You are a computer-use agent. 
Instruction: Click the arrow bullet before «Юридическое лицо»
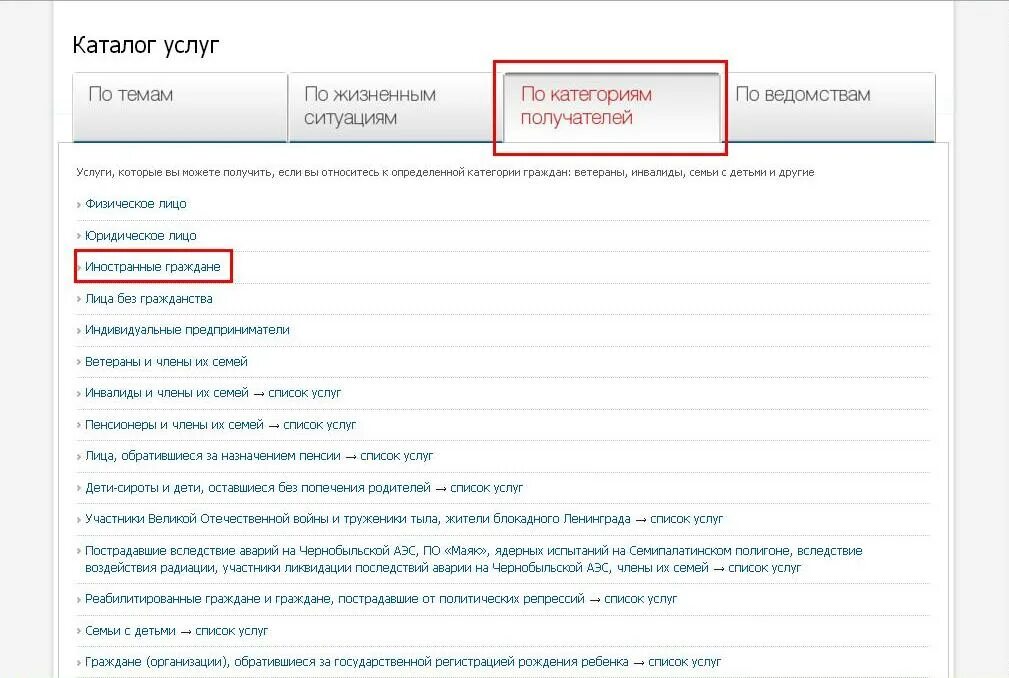(79, 236)
